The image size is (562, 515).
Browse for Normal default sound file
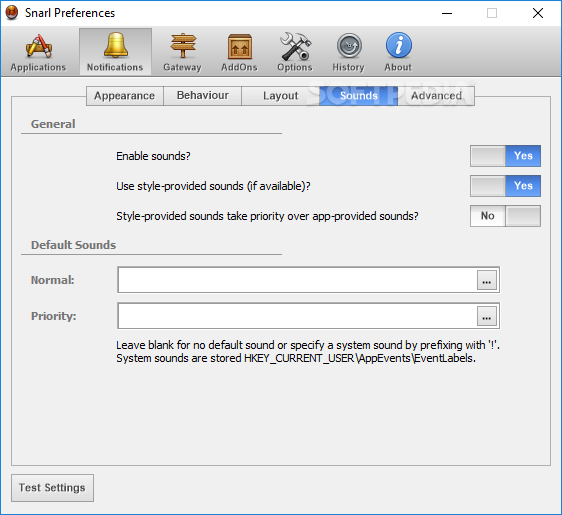[487, 280]
